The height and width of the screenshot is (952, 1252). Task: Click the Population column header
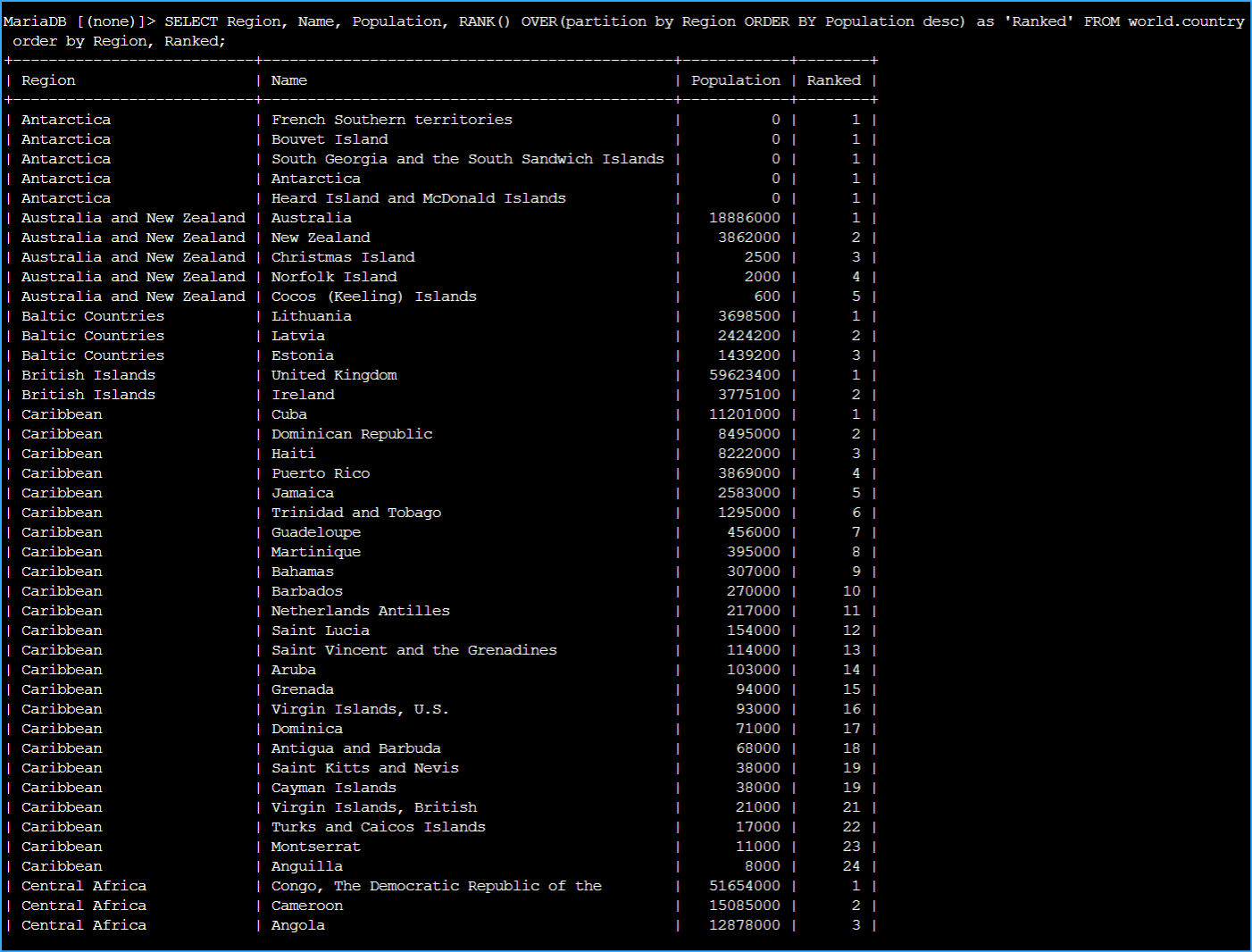click(735, 80)
